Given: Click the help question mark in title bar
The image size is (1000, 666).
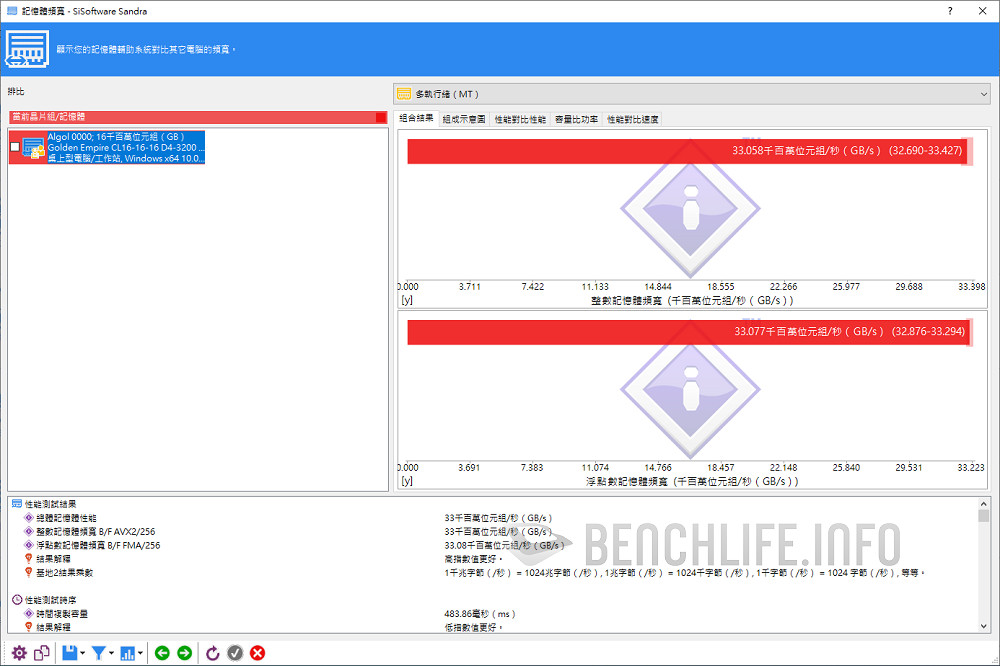Looking at the screenshot, I should click(950, 10).
